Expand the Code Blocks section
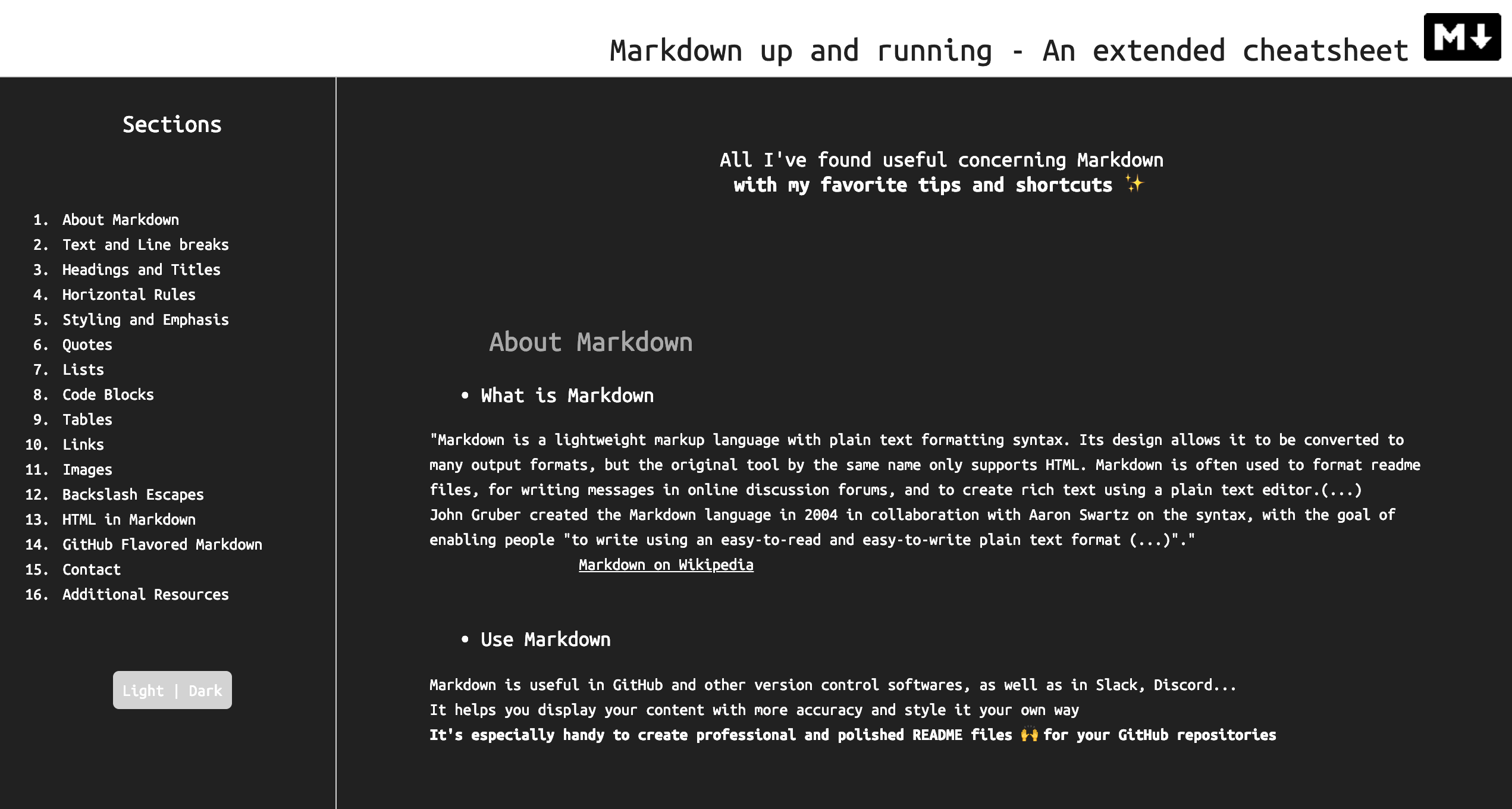 (108, 394)
